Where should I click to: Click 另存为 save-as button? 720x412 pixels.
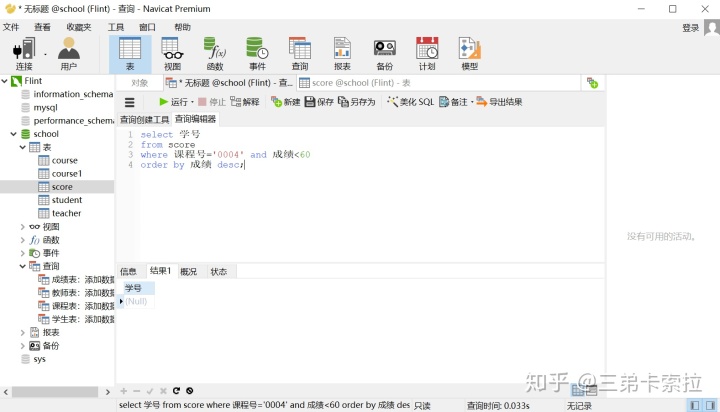click(357, 102)
